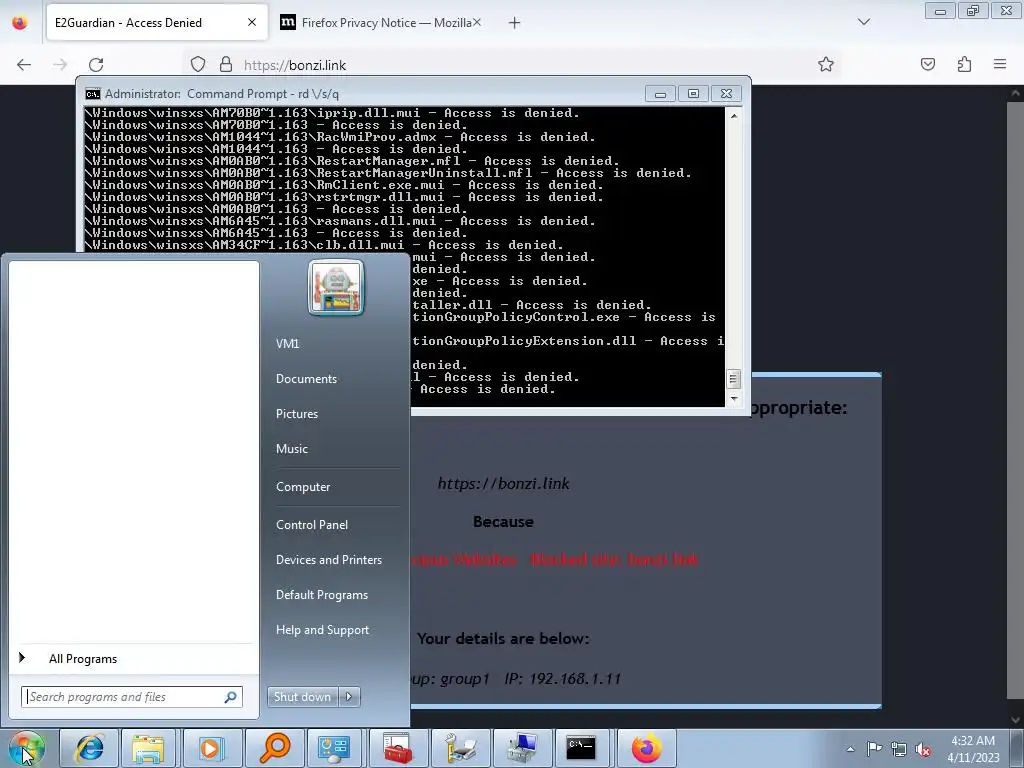Click the muted volume tray icon

tap(923, 749)
